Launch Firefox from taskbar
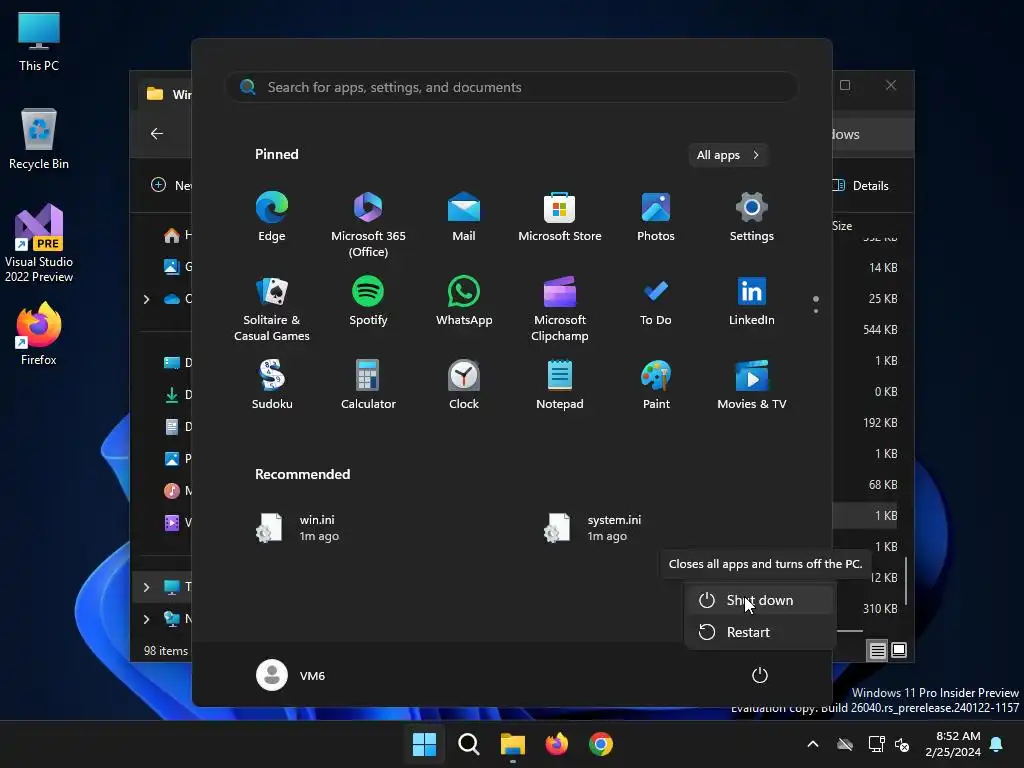 pos(556,744)
